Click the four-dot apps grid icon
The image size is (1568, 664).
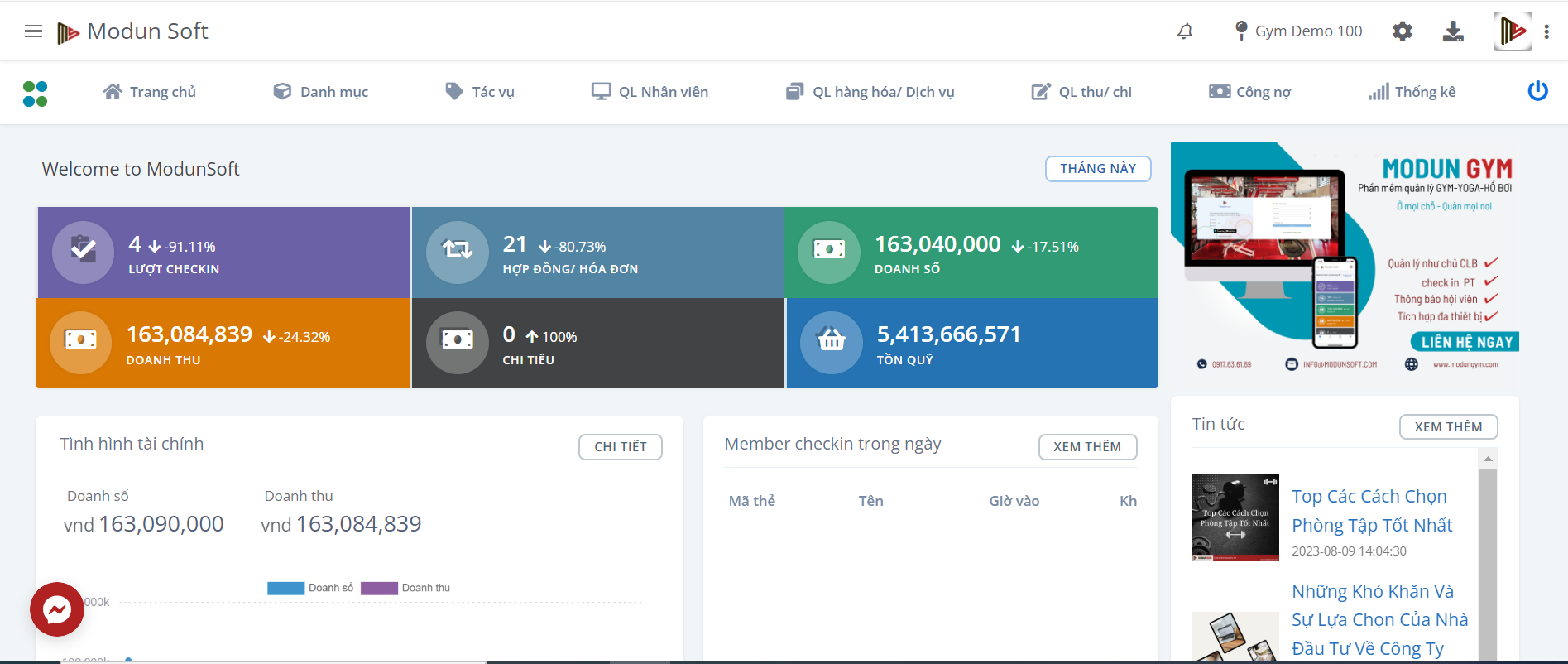coord(36,94)
